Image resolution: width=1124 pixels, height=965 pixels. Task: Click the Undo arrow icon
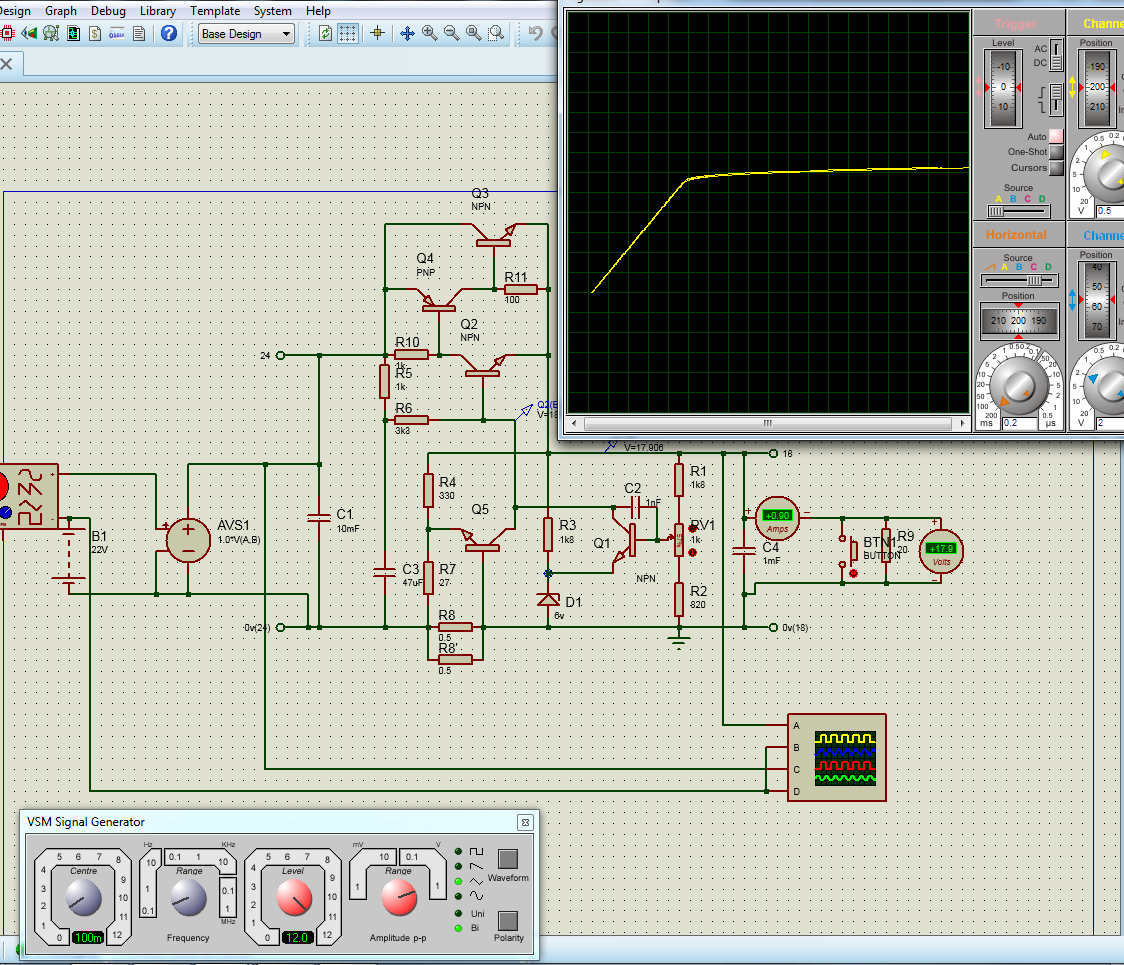pos(536,33)
